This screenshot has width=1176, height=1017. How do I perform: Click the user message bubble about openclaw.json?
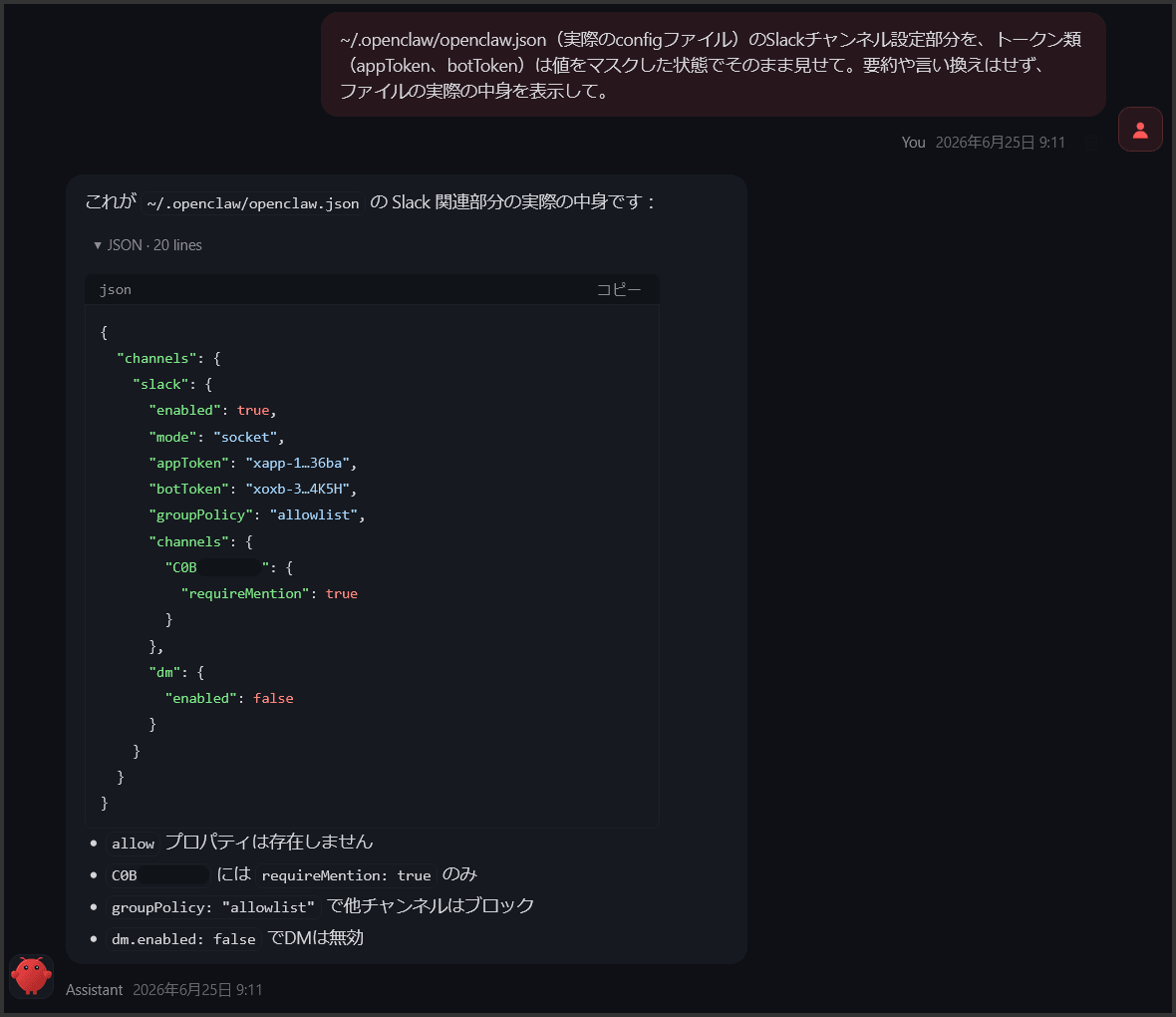coord(714,65)
